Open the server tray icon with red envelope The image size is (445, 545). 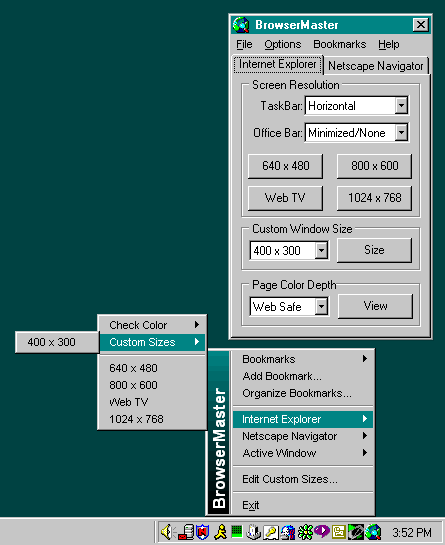click(186, 532)
